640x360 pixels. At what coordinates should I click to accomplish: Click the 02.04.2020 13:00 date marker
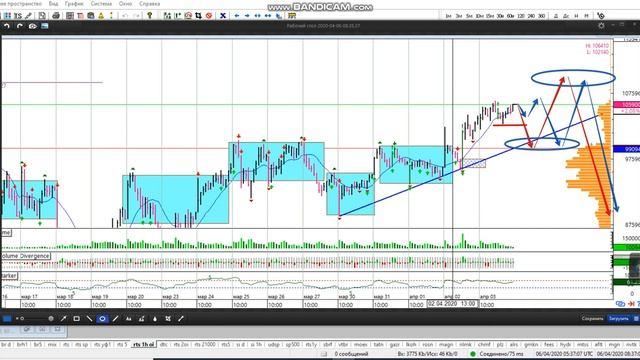point(452,304)
